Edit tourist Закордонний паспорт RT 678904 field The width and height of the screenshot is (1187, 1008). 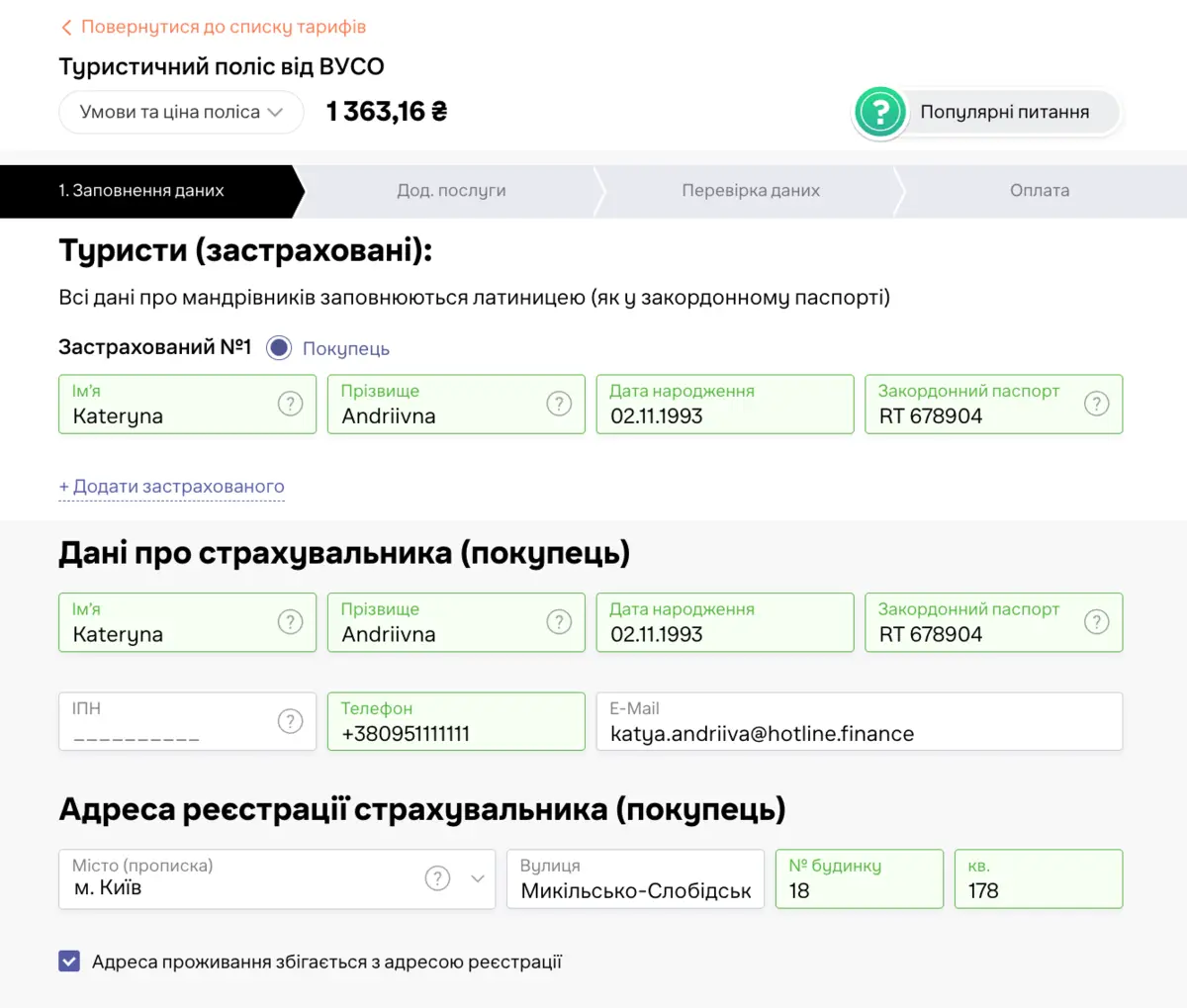994,404
